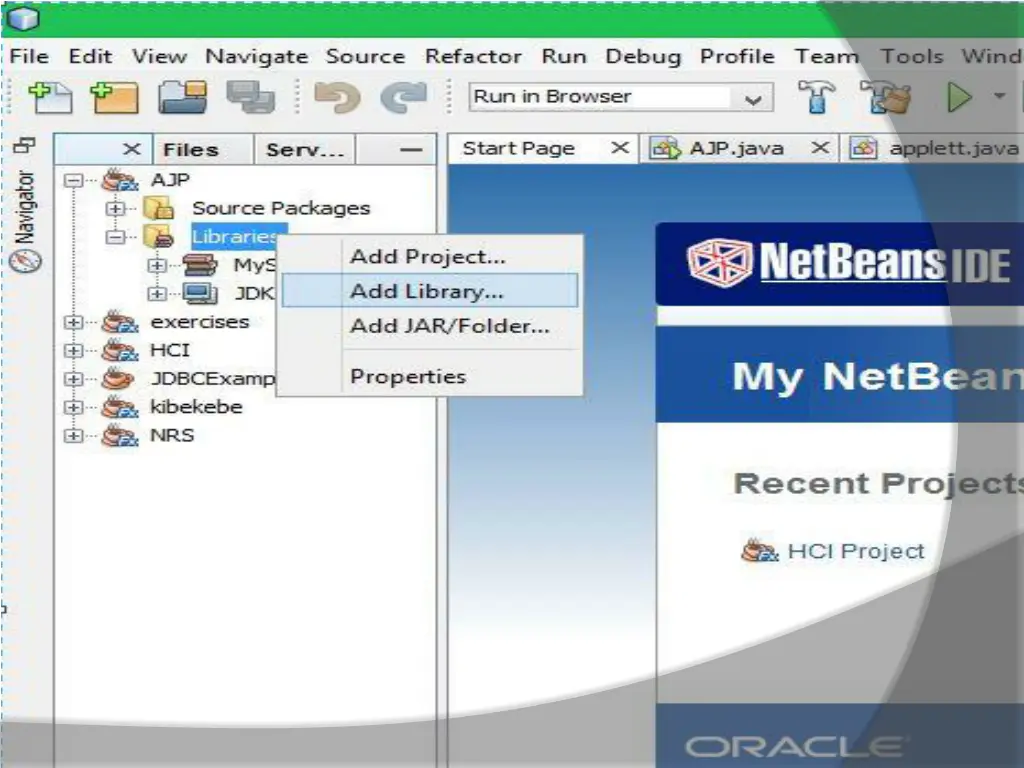Click the Build Project hammer icon
The image size is (1024, 768).
(x=816, y=97)
